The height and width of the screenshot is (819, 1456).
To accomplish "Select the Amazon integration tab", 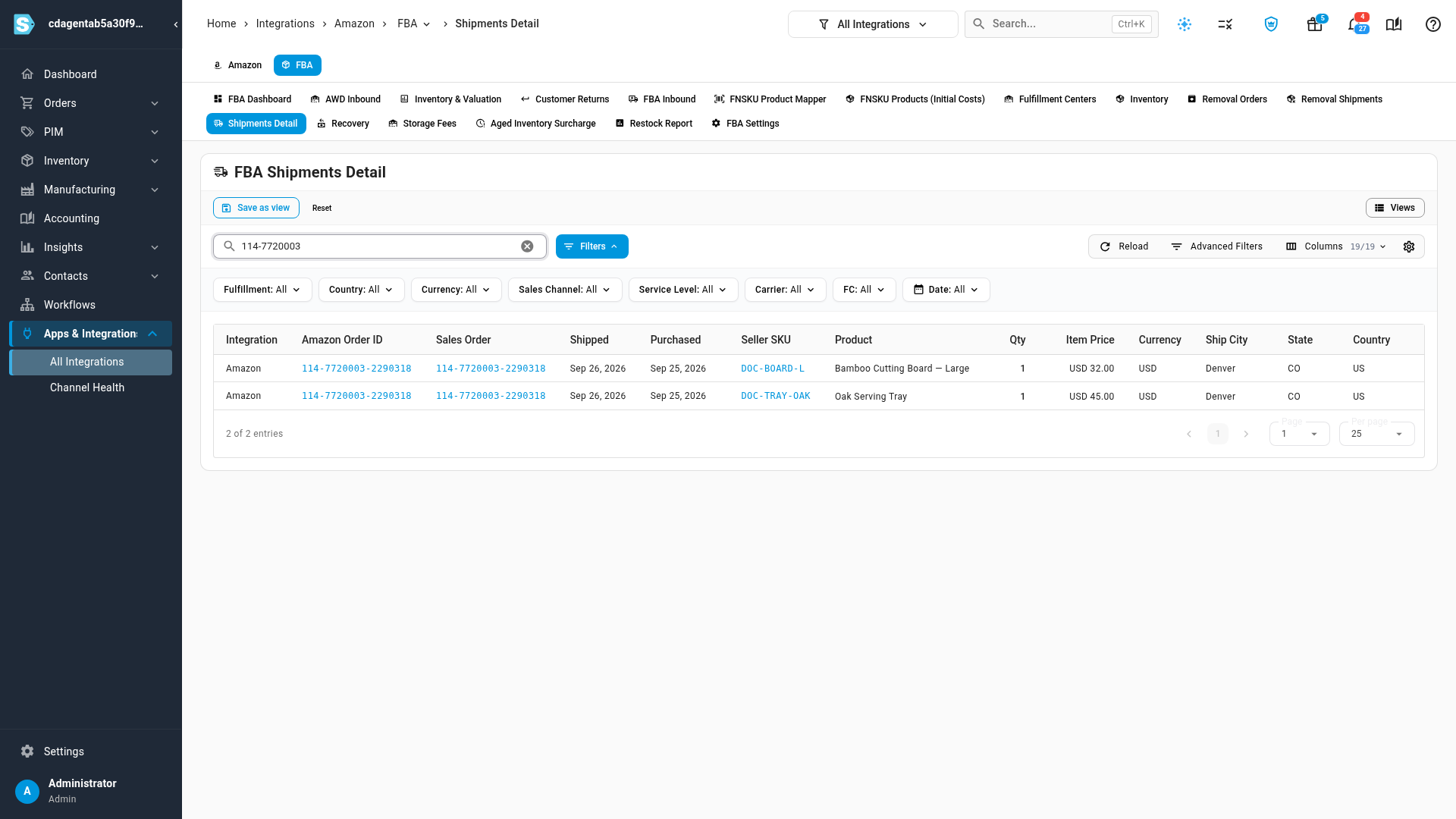I will [238, 65].
